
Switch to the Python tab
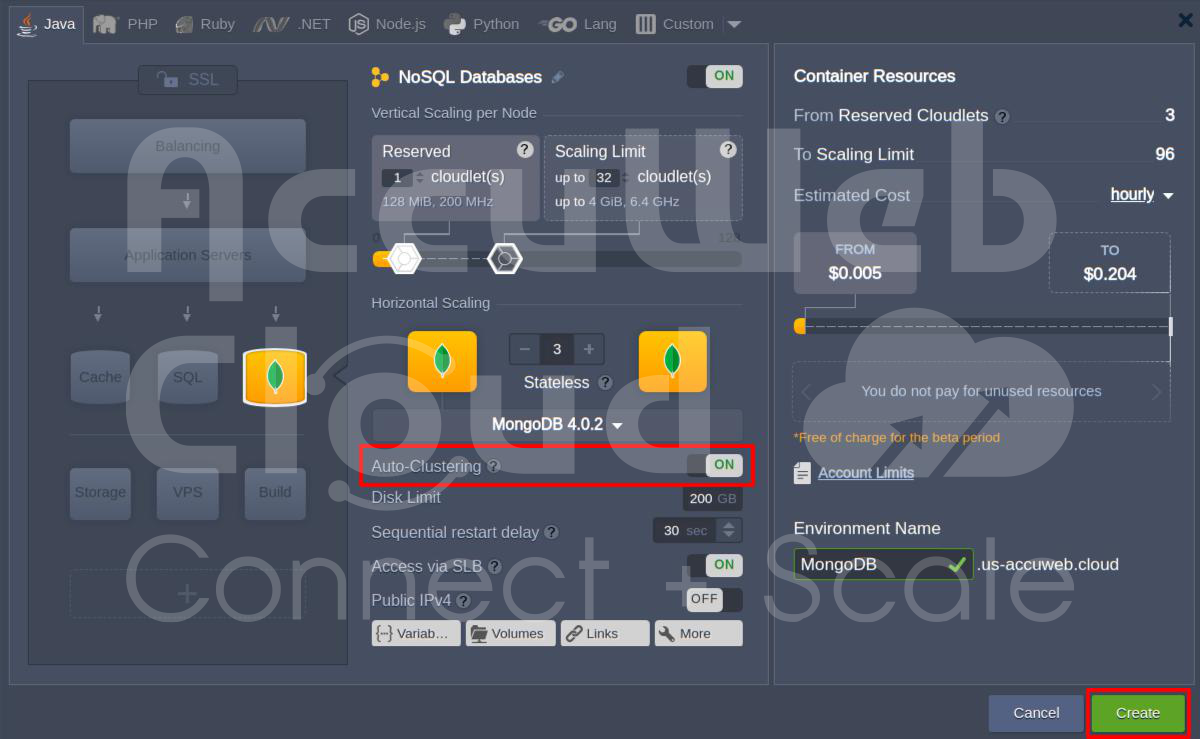coord(482,24)
